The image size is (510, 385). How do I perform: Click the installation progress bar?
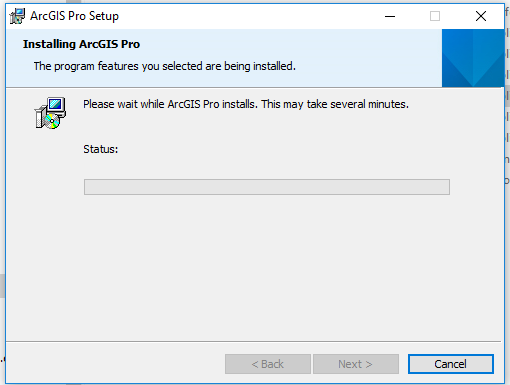[x=267, y=187]
